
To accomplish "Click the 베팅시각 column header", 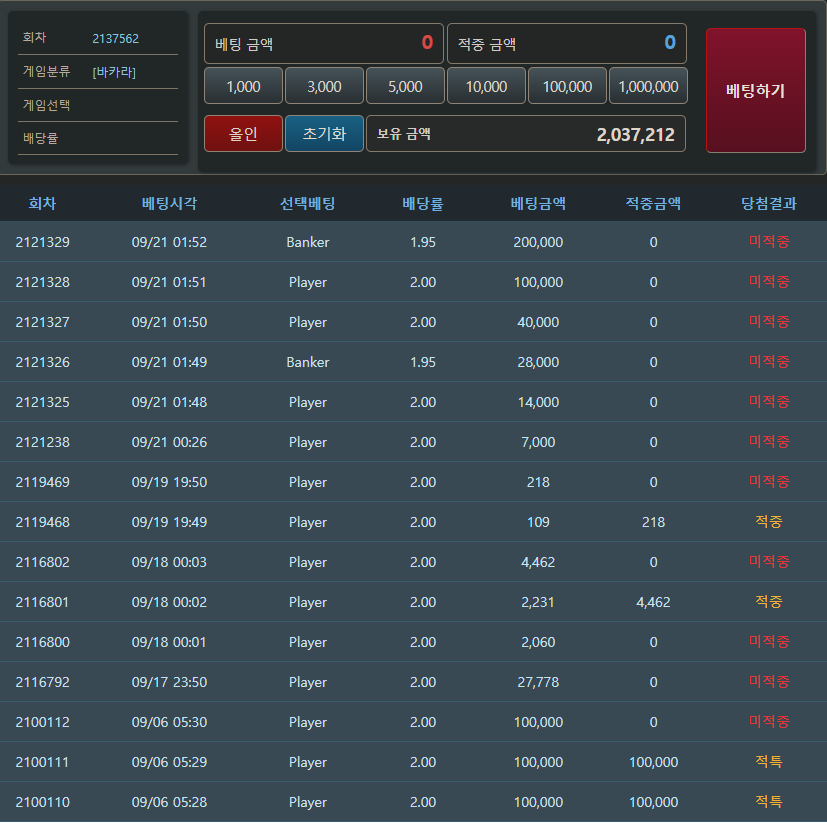I will tap(169, 203).
